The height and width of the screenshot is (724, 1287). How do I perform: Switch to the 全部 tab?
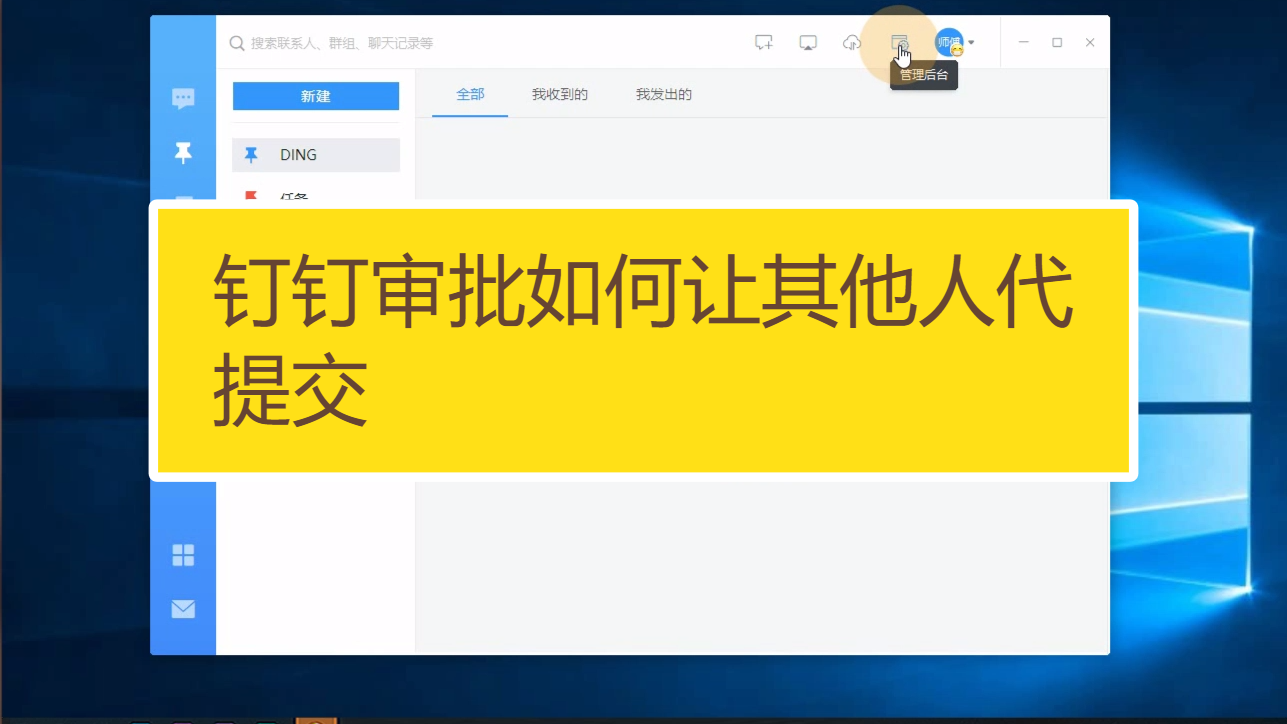[470, 95]
